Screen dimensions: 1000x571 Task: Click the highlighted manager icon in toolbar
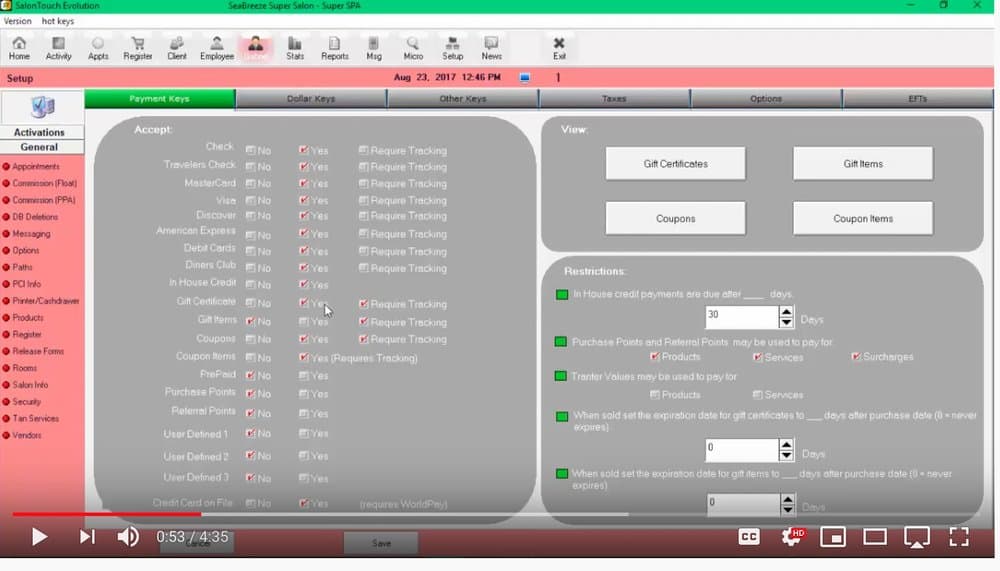[x=256, y=48]
